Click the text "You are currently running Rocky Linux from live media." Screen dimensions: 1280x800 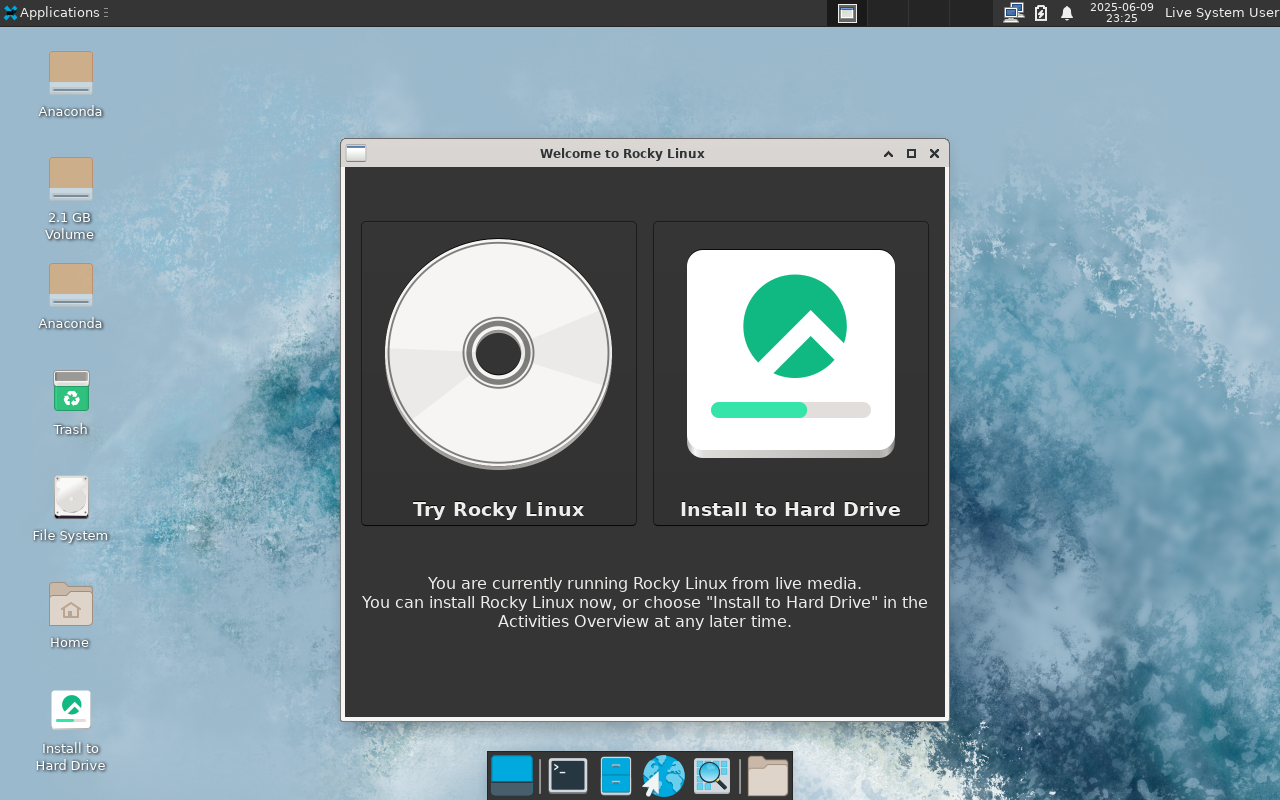[x=645, y=583]
